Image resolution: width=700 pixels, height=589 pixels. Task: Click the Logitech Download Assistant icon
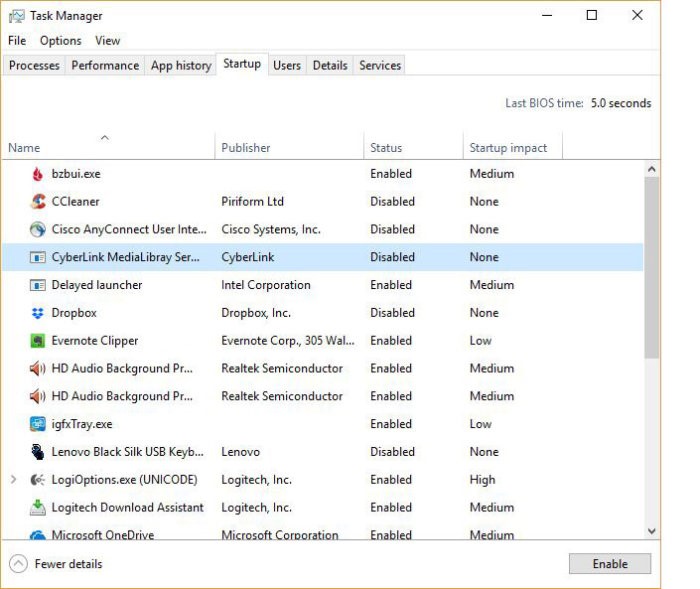tap(38, 508)
